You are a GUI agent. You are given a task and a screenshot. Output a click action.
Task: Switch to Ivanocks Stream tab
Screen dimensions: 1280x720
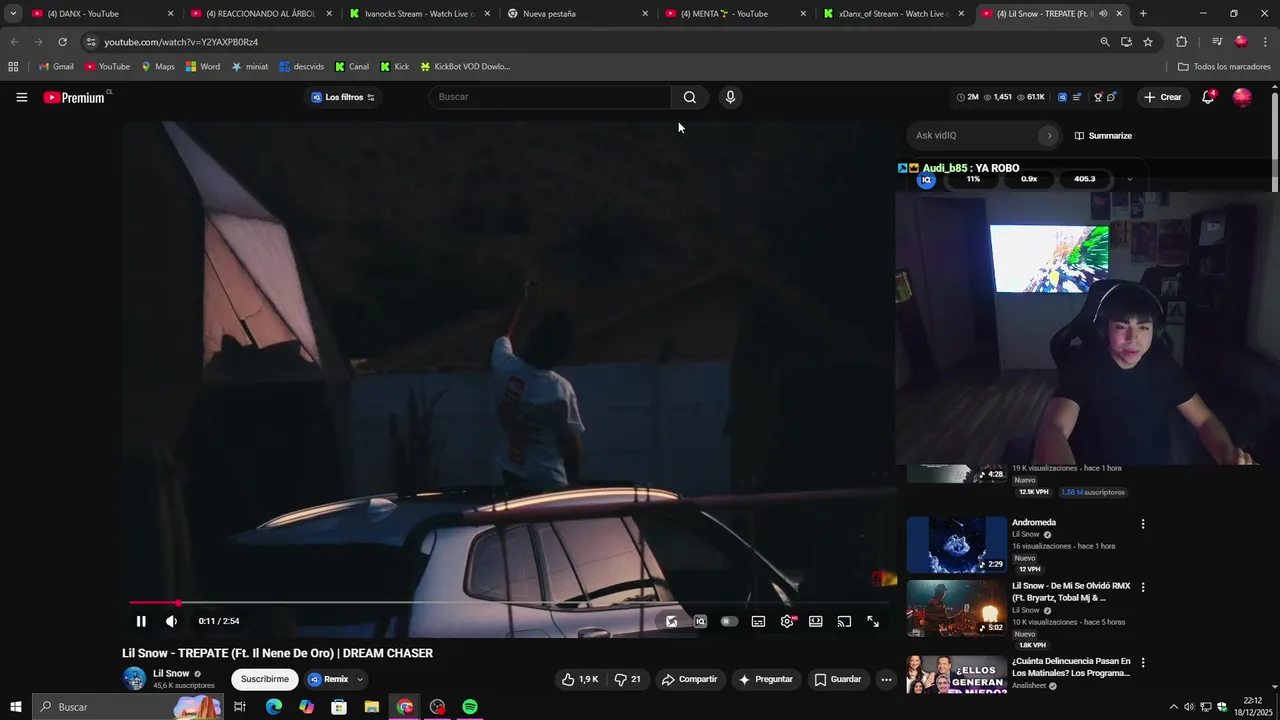(419, 14)
